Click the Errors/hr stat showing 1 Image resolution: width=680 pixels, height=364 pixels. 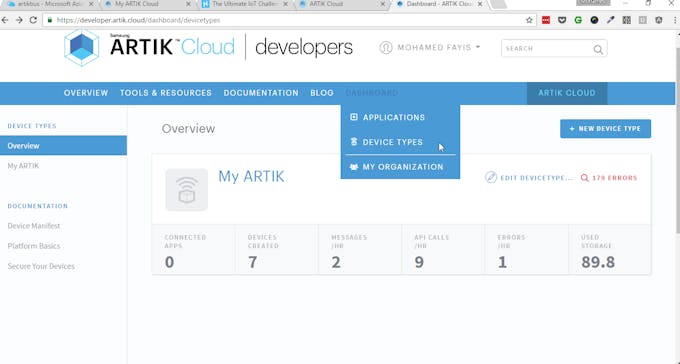tap(526, 250)
